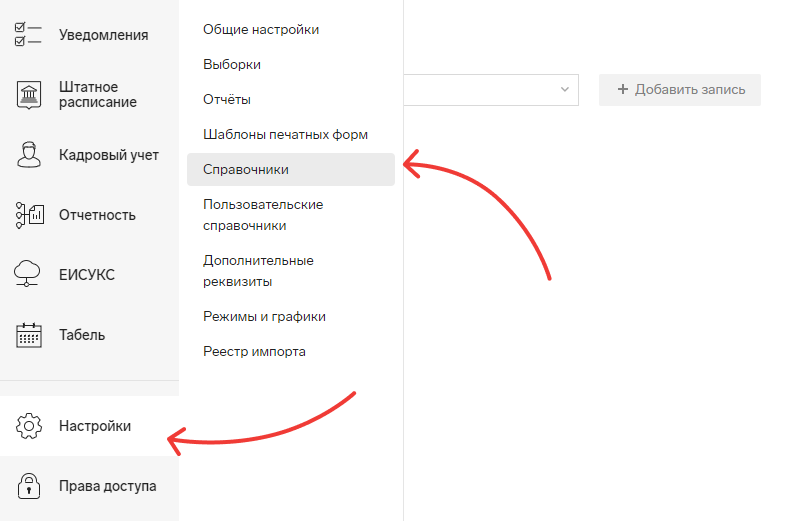Expand the dropdown chevron beside Добавить запись
803x521 pixels.
[564, 89]
